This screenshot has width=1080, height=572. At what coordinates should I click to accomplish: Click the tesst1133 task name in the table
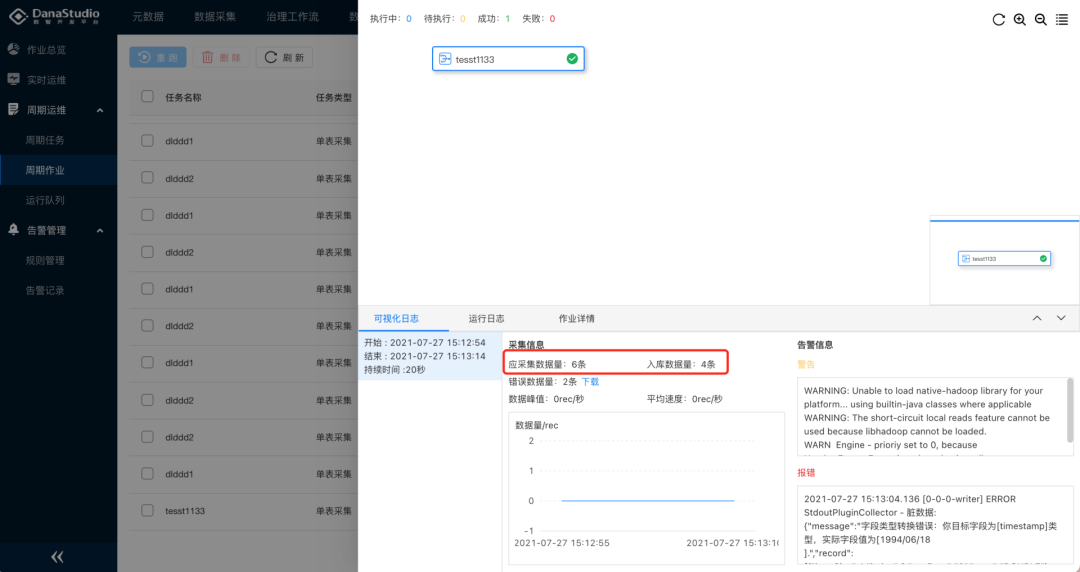(x=185, y=511)
